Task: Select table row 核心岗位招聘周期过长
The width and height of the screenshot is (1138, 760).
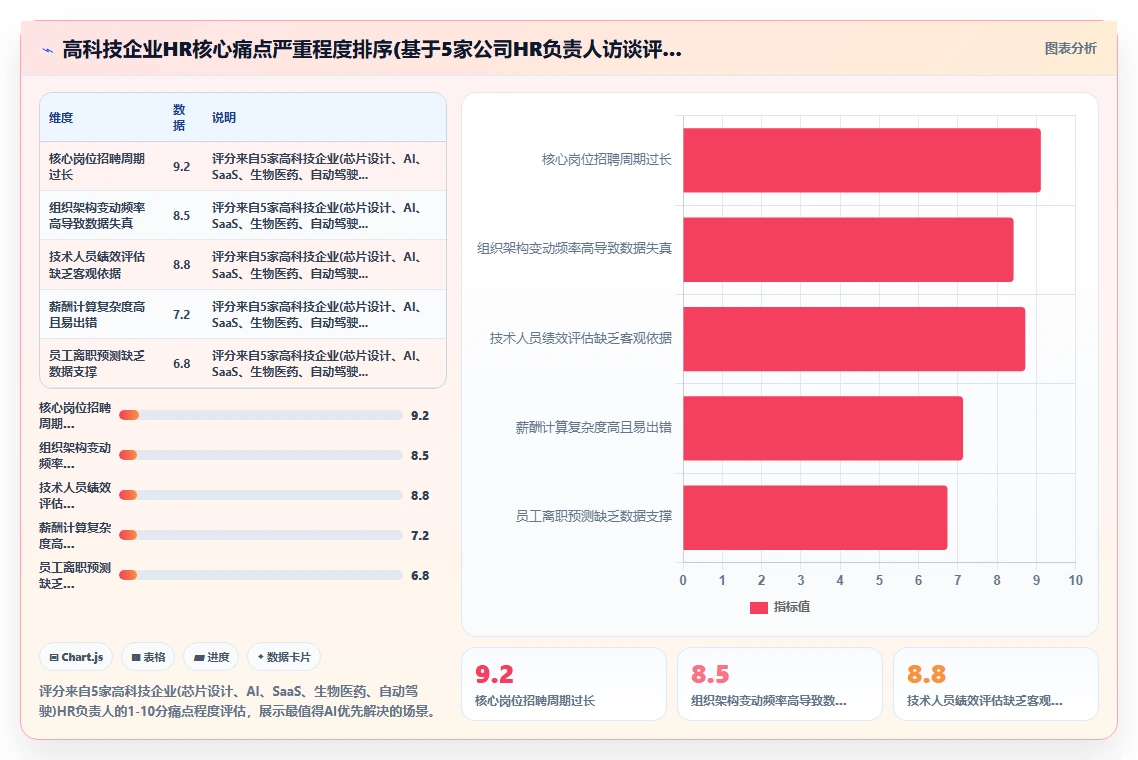Action: pyautogui.click(x=242, y=166)
